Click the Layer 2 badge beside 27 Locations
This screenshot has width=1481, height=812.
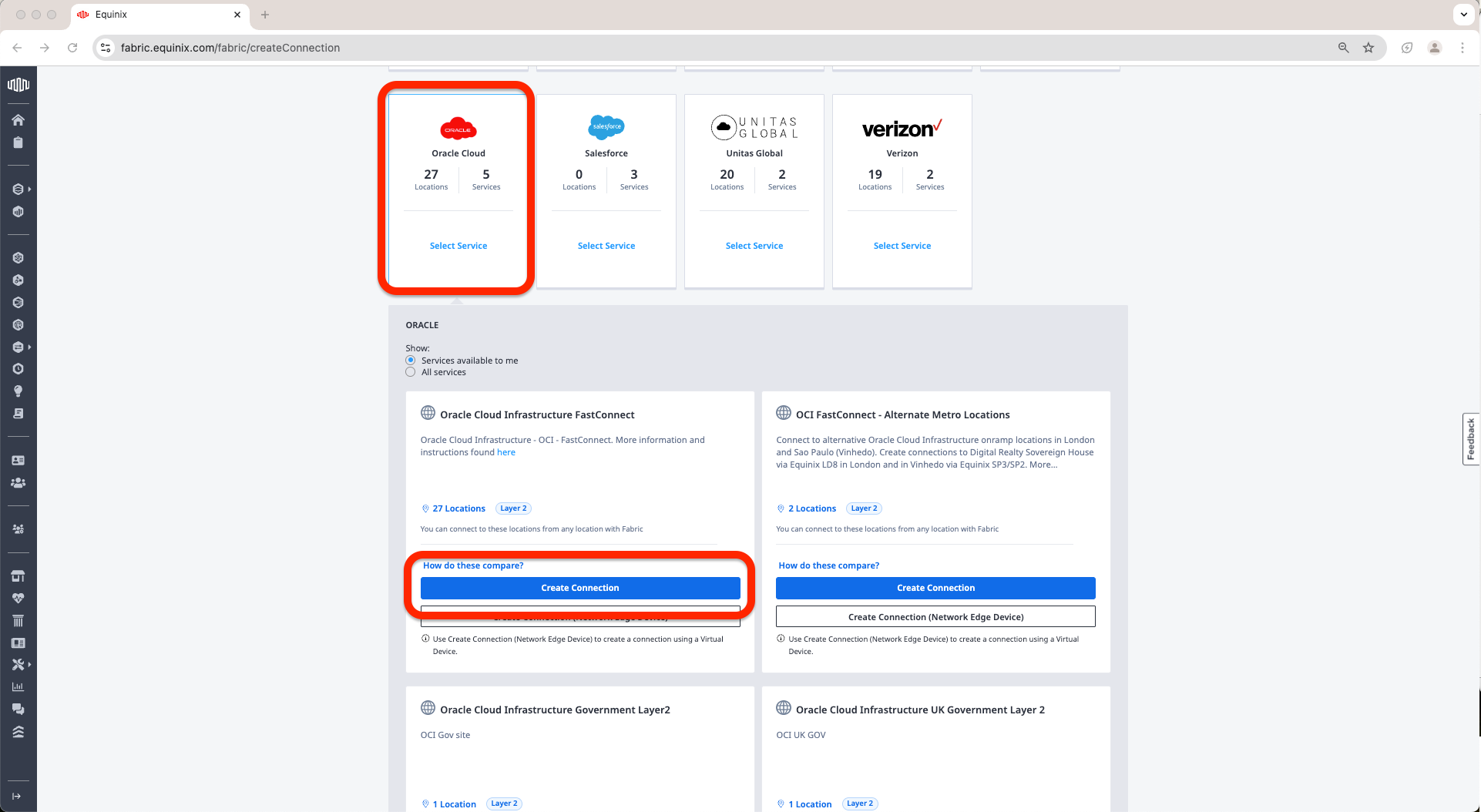click(513, 508)
